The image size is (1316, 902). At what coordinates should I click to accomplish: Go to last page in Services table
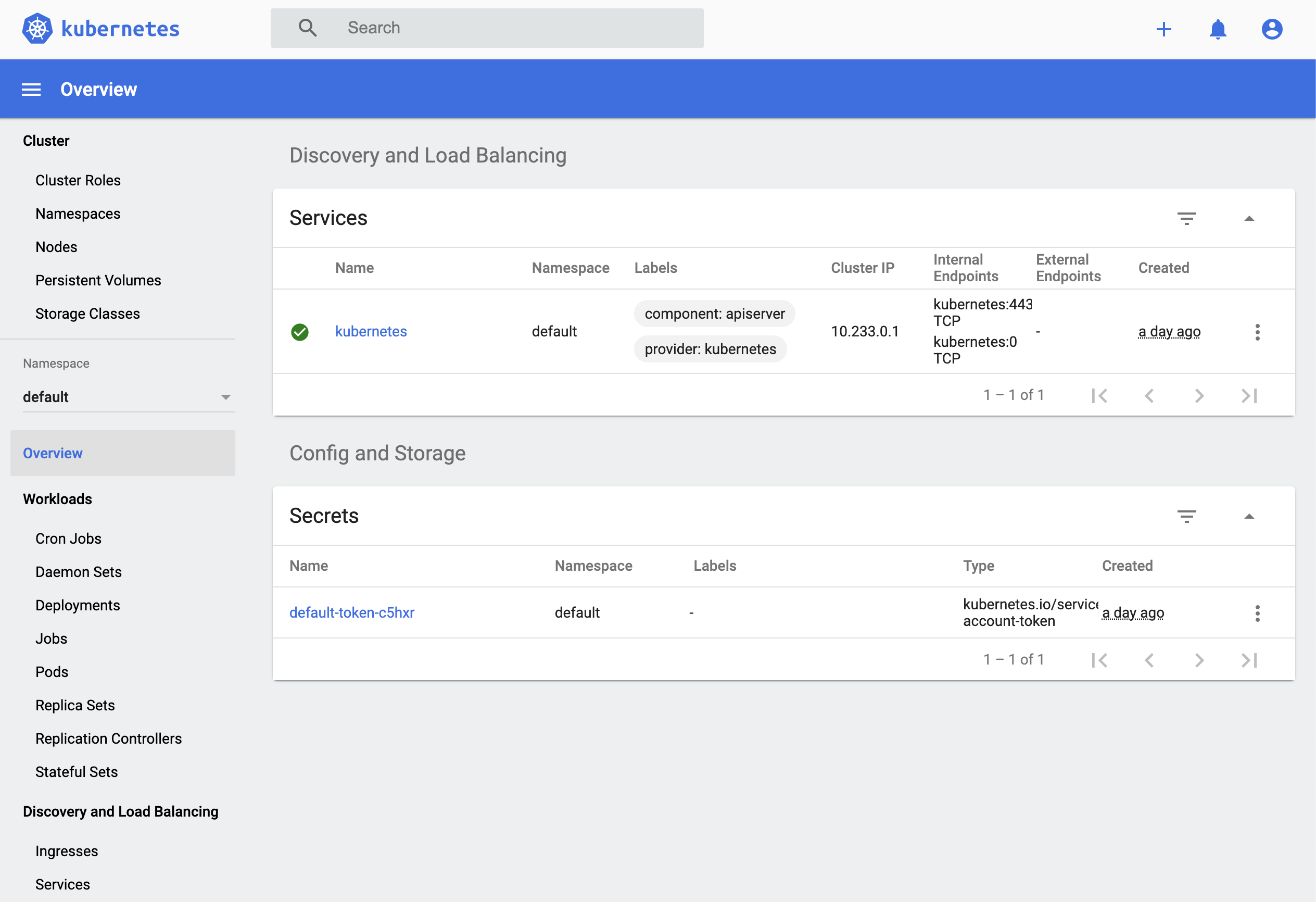click(x=1249, y=395)
